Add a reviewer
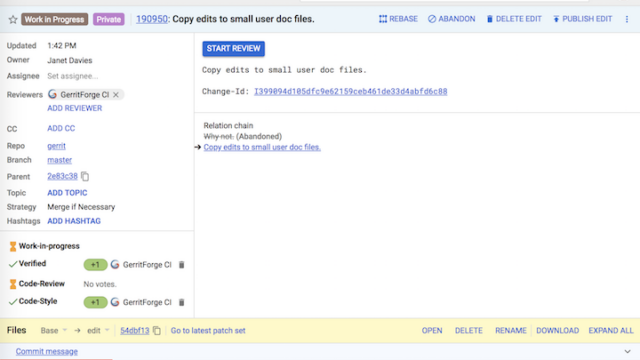The image size is (640, 360). click(x=75, y=108)
